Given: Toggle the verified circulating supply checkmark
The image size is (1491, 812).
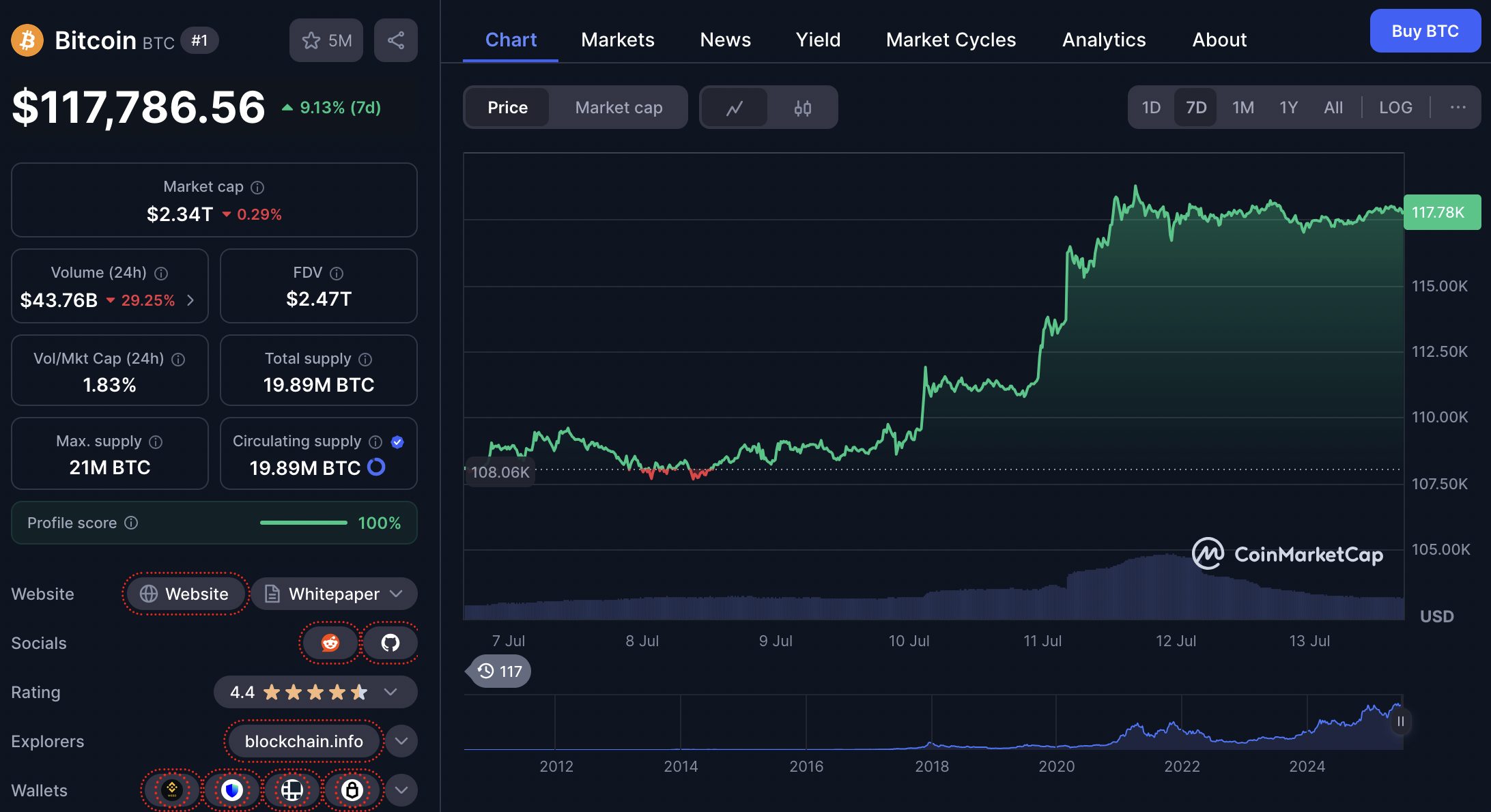Looking at the screenshot, I should pos(397,441).
